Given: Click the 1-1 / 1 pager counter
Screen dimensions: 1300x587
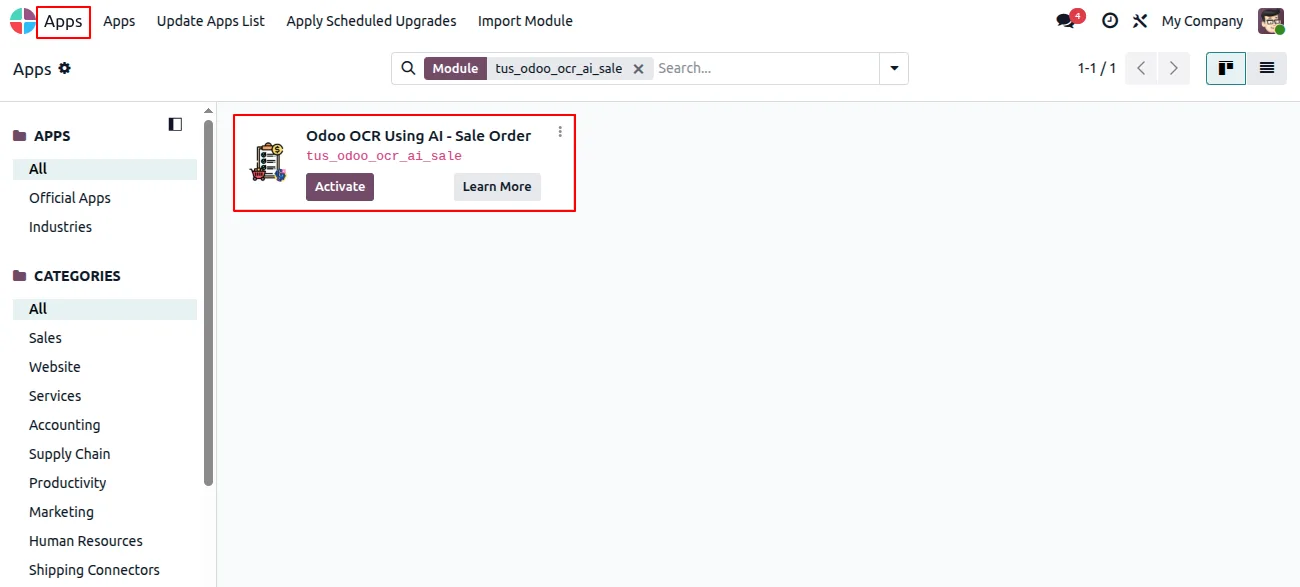Looking at the screenshot, I should (1096, 68).
